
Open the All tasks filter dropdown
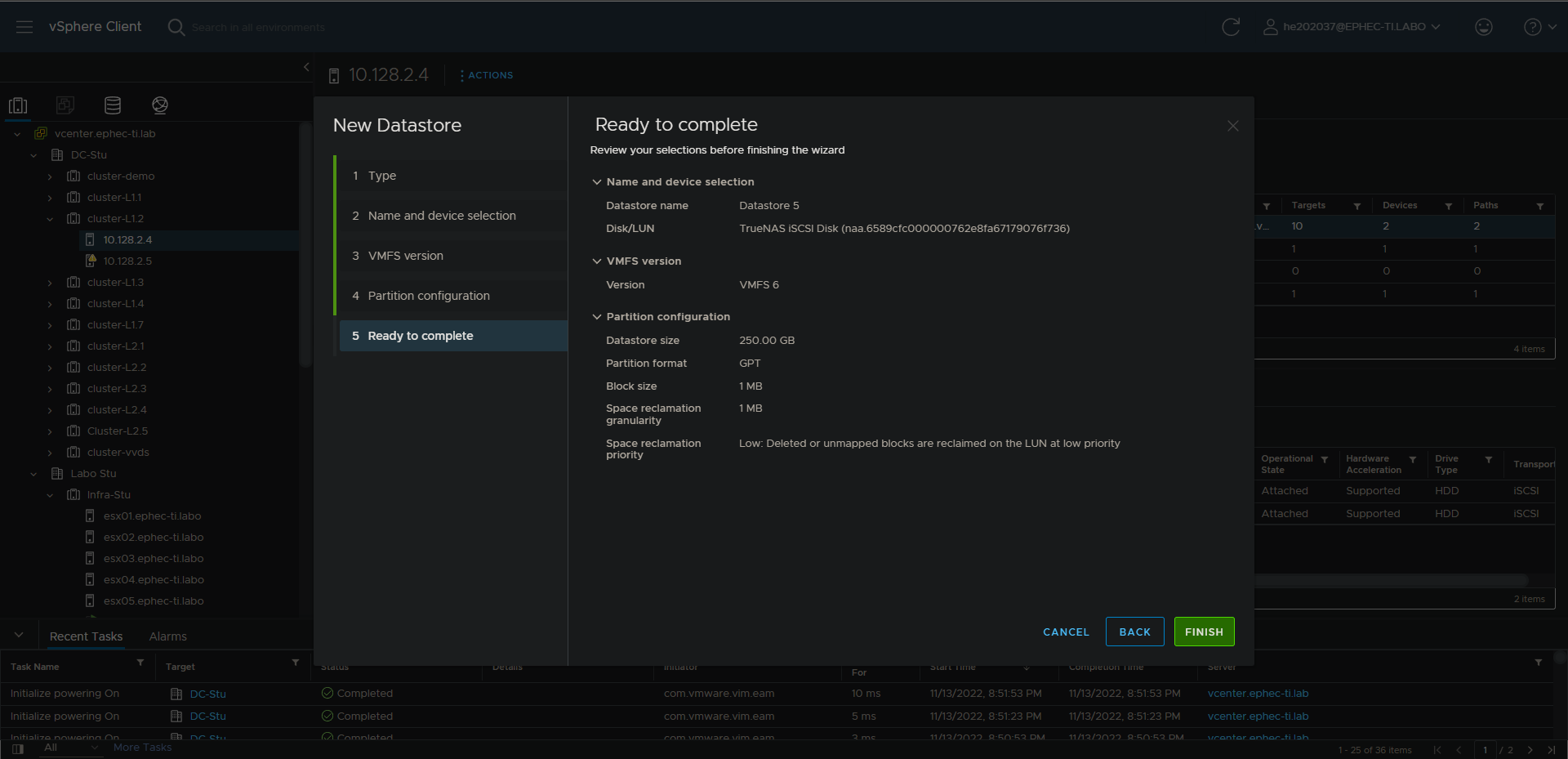tap(70, 748)
